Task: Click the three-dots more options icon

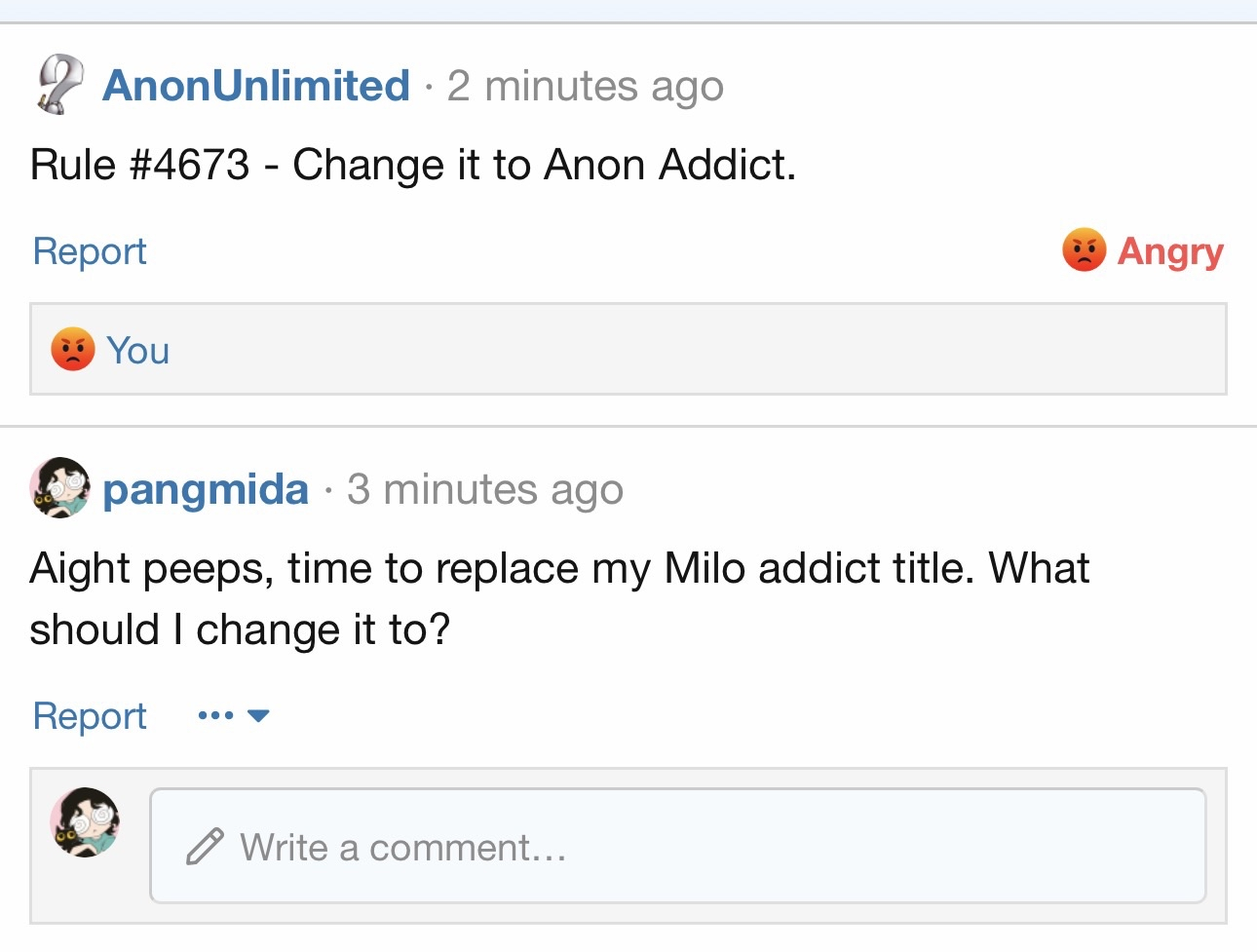Action: [215, 716]
